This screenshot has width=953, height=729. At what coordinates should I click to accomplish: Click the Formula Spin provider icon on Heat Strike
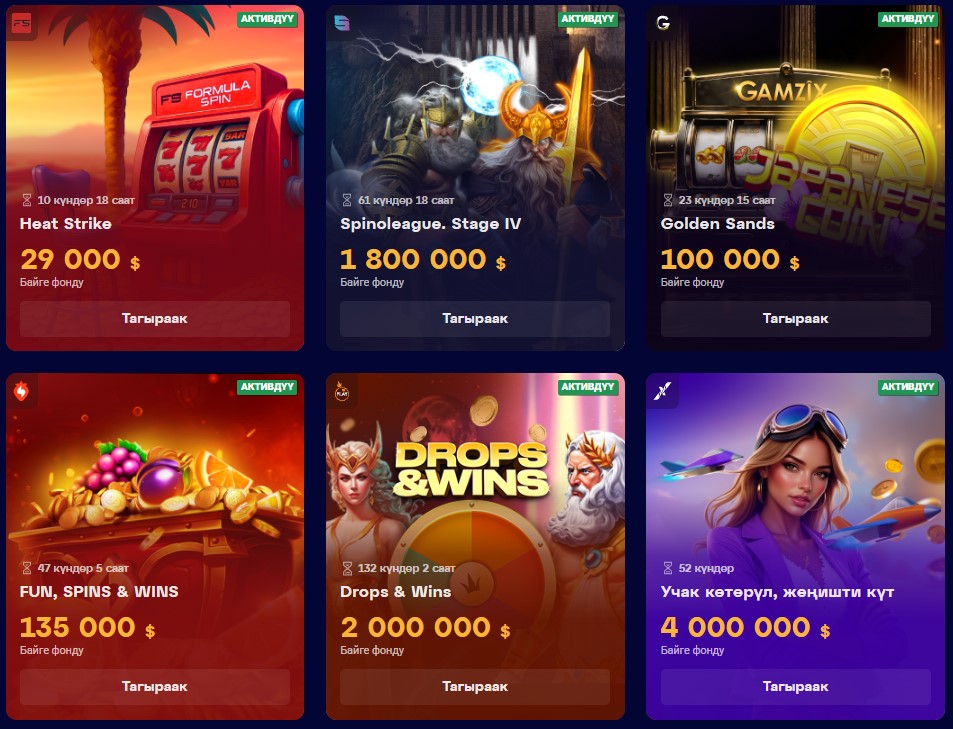22,24
